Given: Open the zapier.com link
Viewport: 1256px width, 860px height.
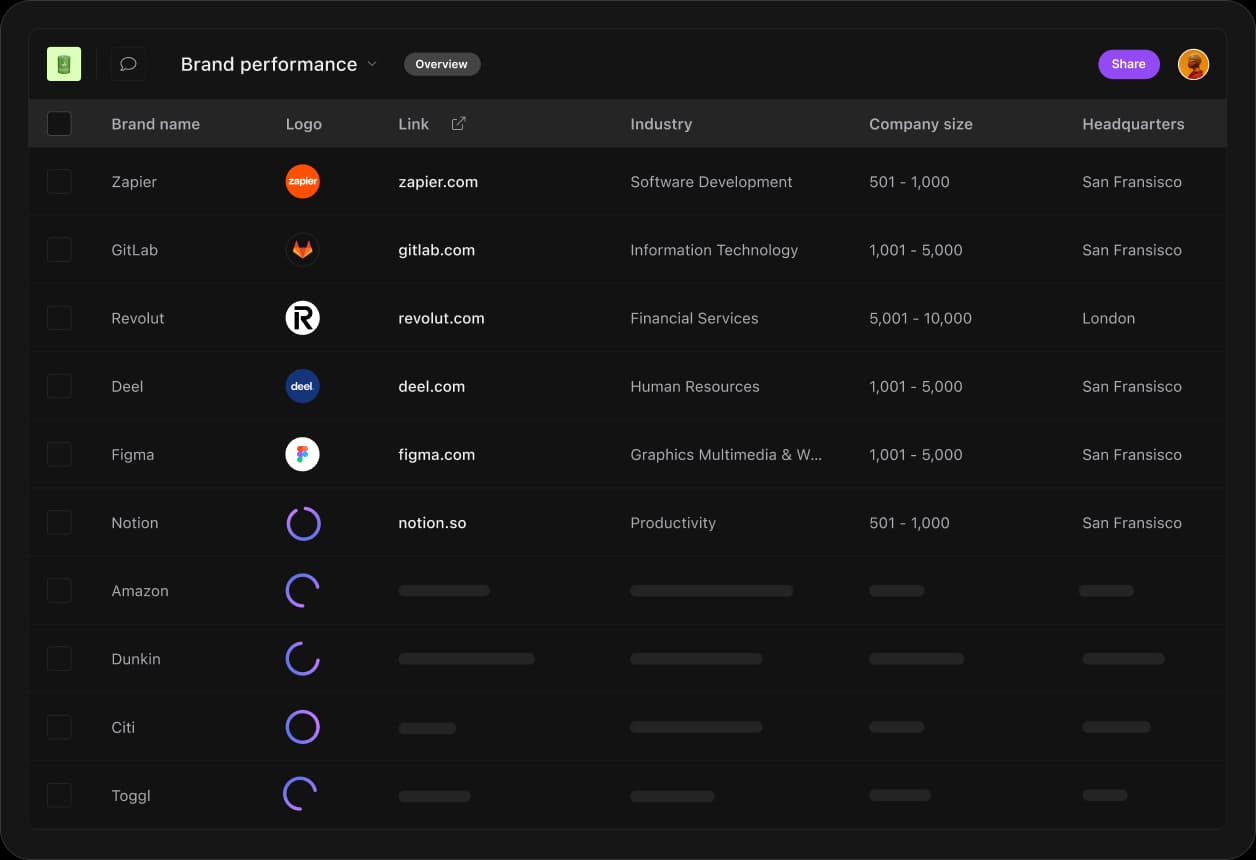Looking at the screenshot, I should (x=438, y=181).
